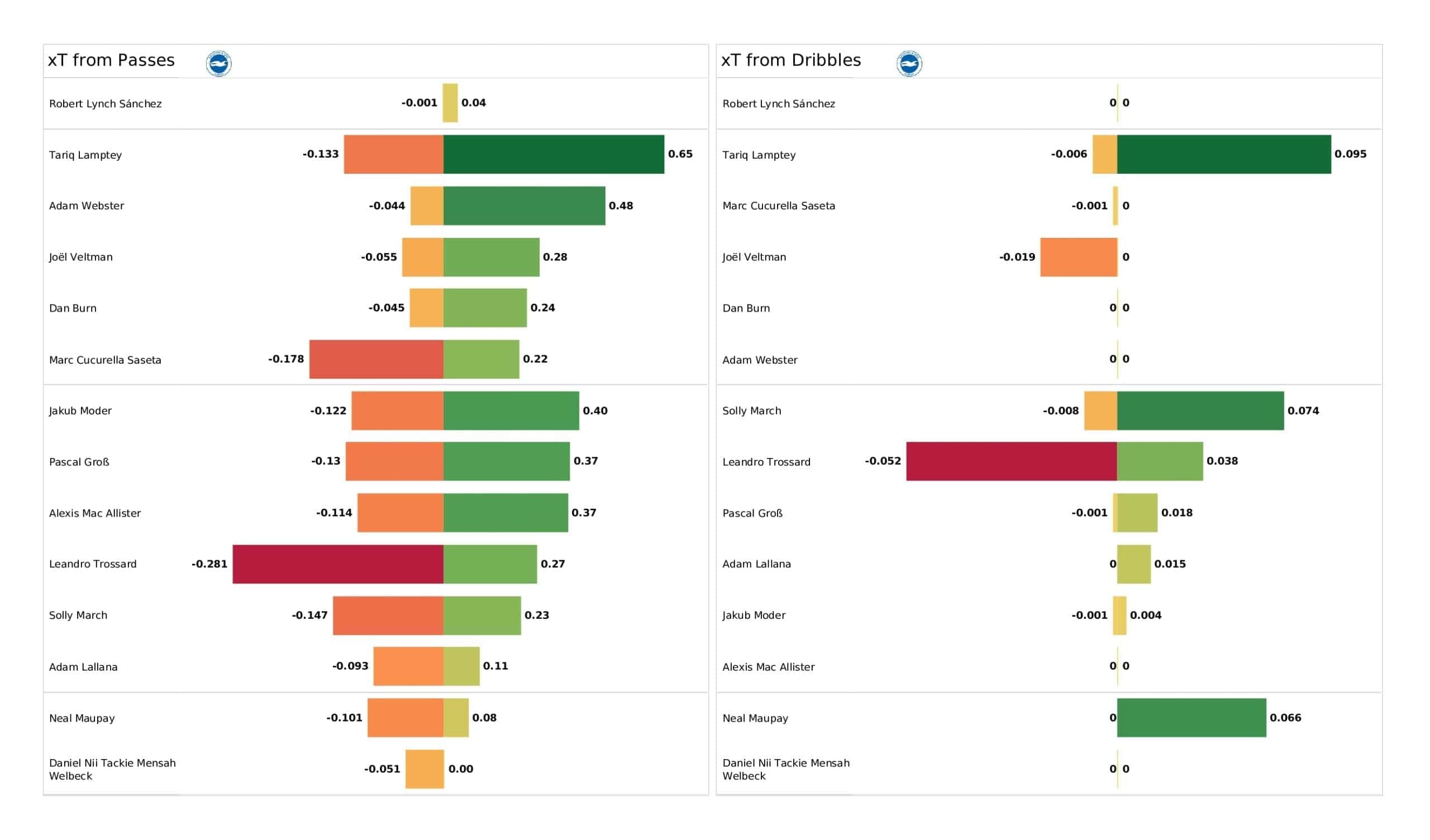
Task: Click Joël Veltman's -0.019 orange dribbles bar
Action: click(x=1079, y=257)
